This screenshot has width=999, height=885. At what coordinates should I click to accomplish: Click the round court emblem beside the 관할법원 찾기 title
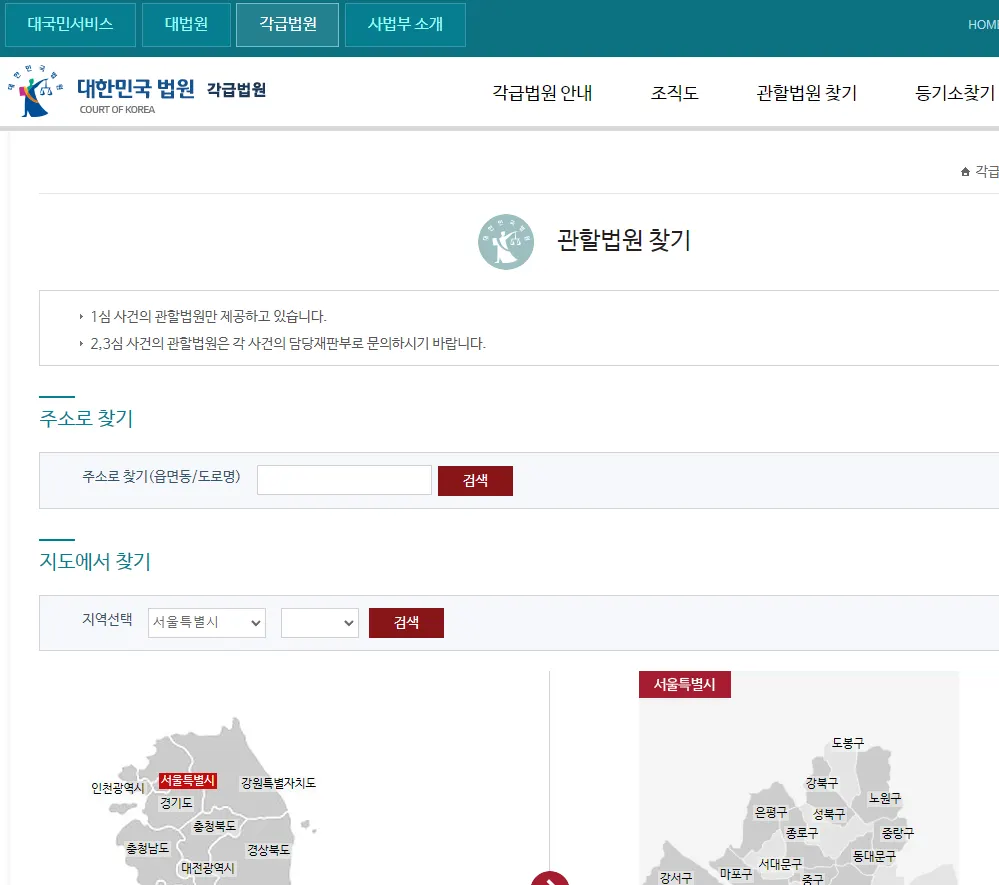[506, 241]
